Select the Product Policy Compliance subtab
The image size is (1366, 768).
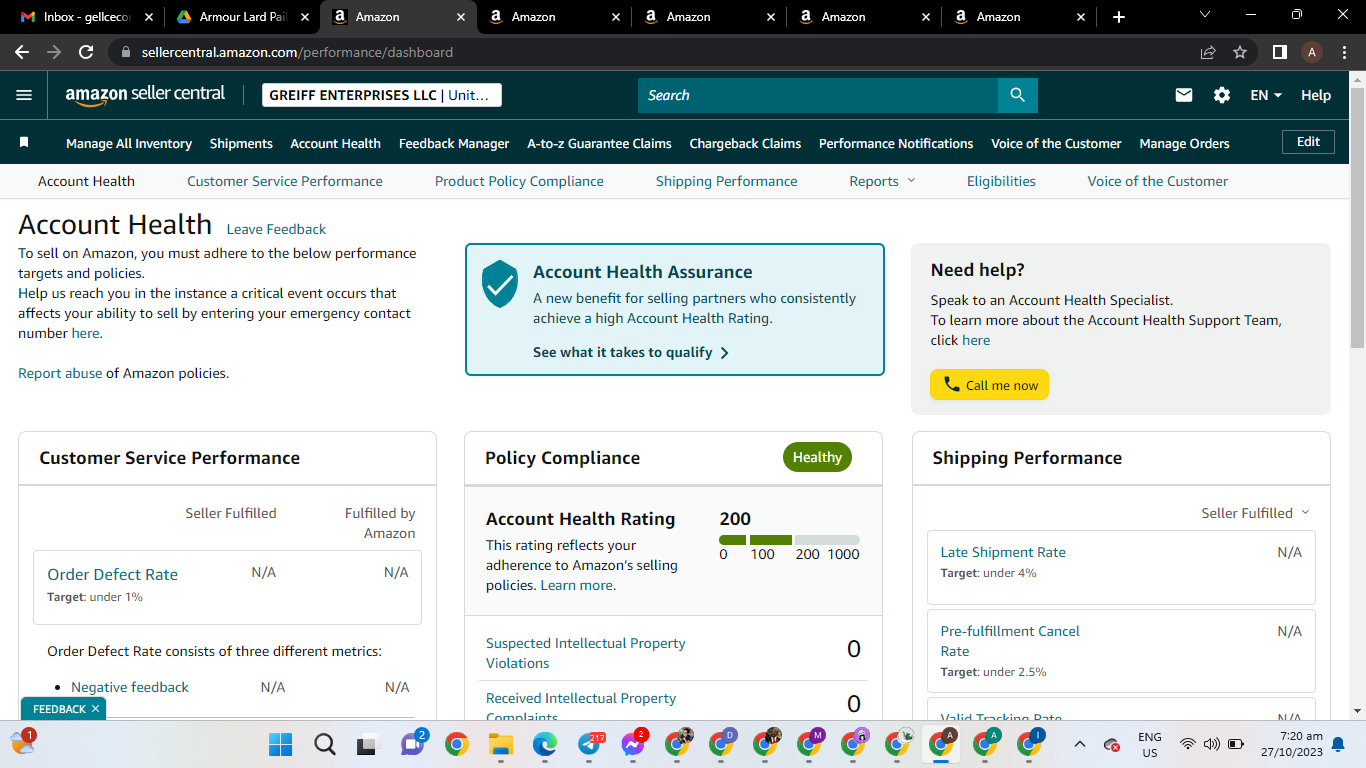(519, 181)
